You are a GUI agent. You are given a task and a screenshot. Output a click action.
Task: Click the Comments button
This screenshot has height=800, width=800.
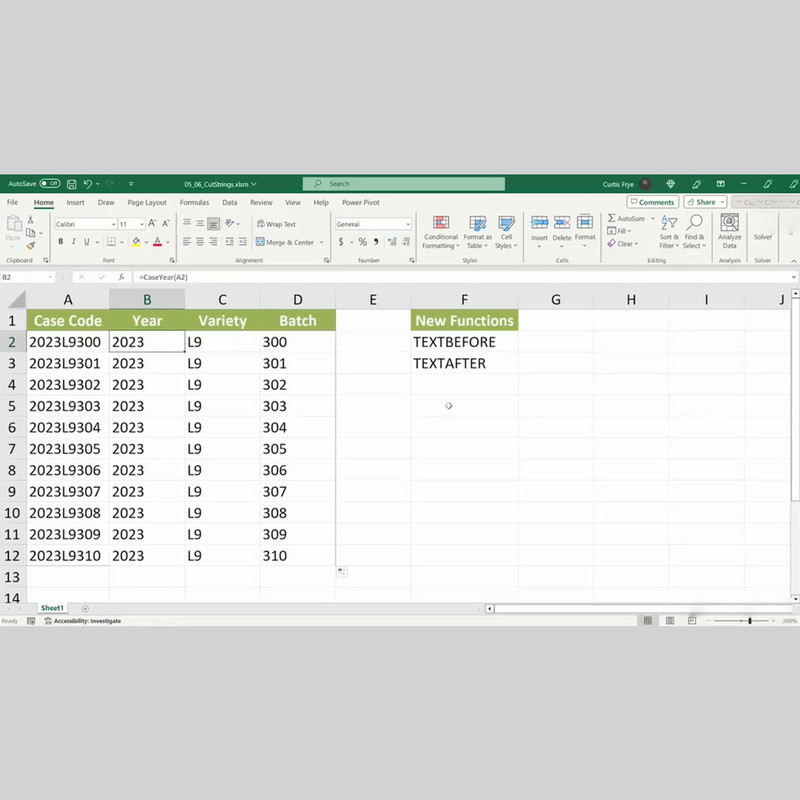click(652, 202)
